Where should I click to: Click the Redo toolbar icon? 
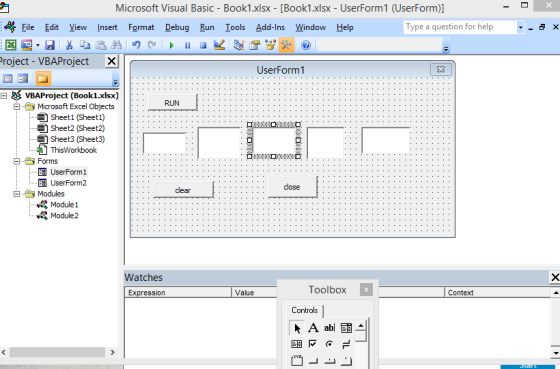click(152, 45)
